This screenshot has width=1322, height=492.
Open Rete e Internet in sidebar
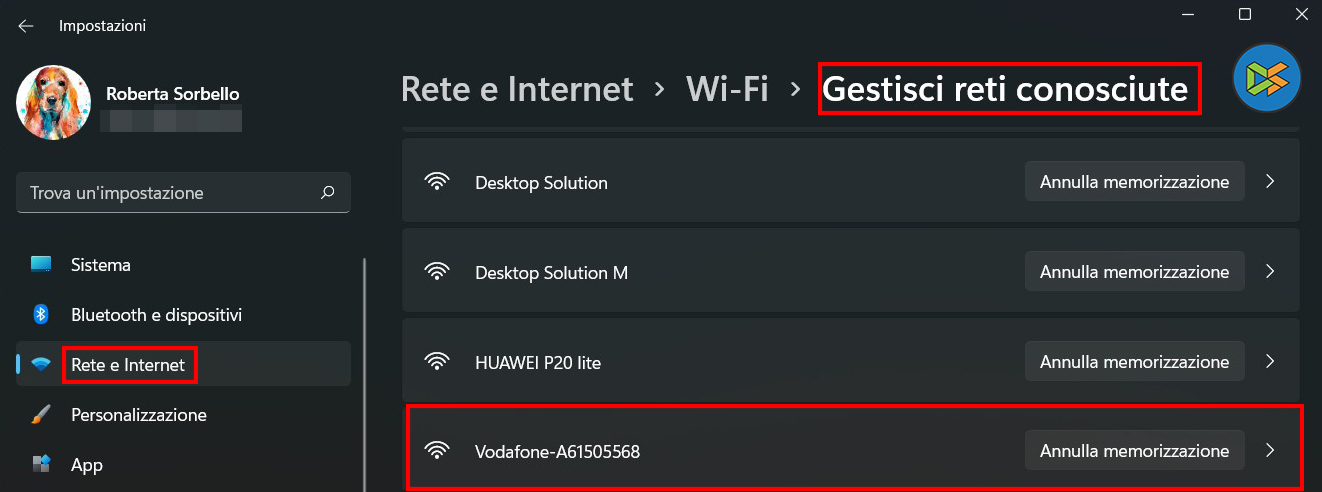(128, 365)
